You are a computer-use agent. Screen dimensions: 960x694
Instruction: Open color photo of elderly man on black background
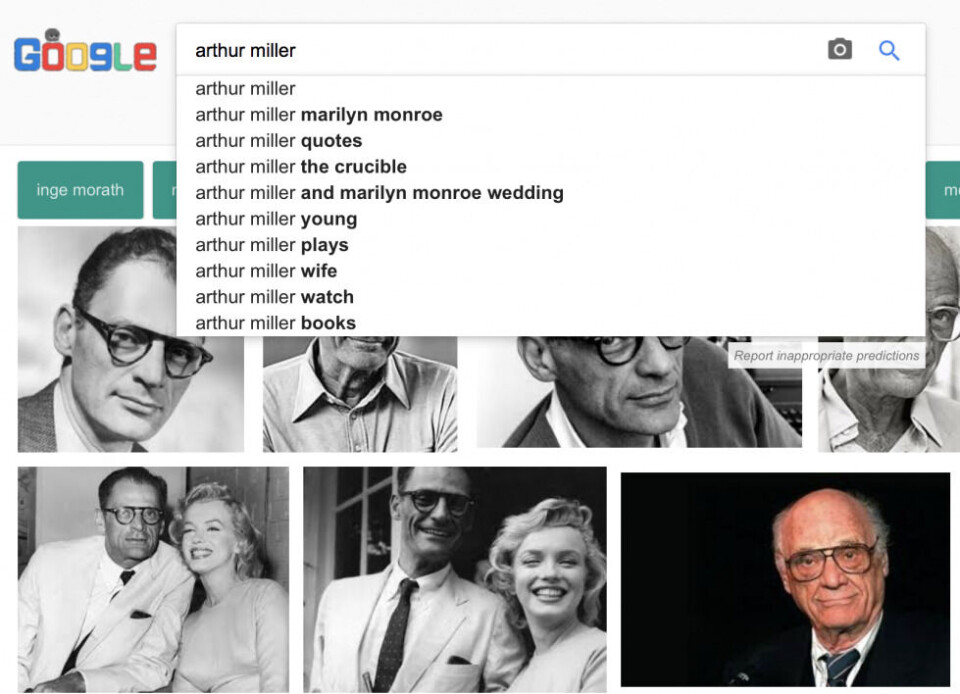click(x=785, y=580)
